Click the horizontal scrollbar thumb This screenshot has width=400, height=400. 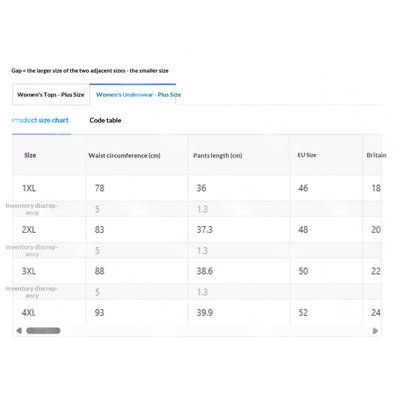[43, 331]
